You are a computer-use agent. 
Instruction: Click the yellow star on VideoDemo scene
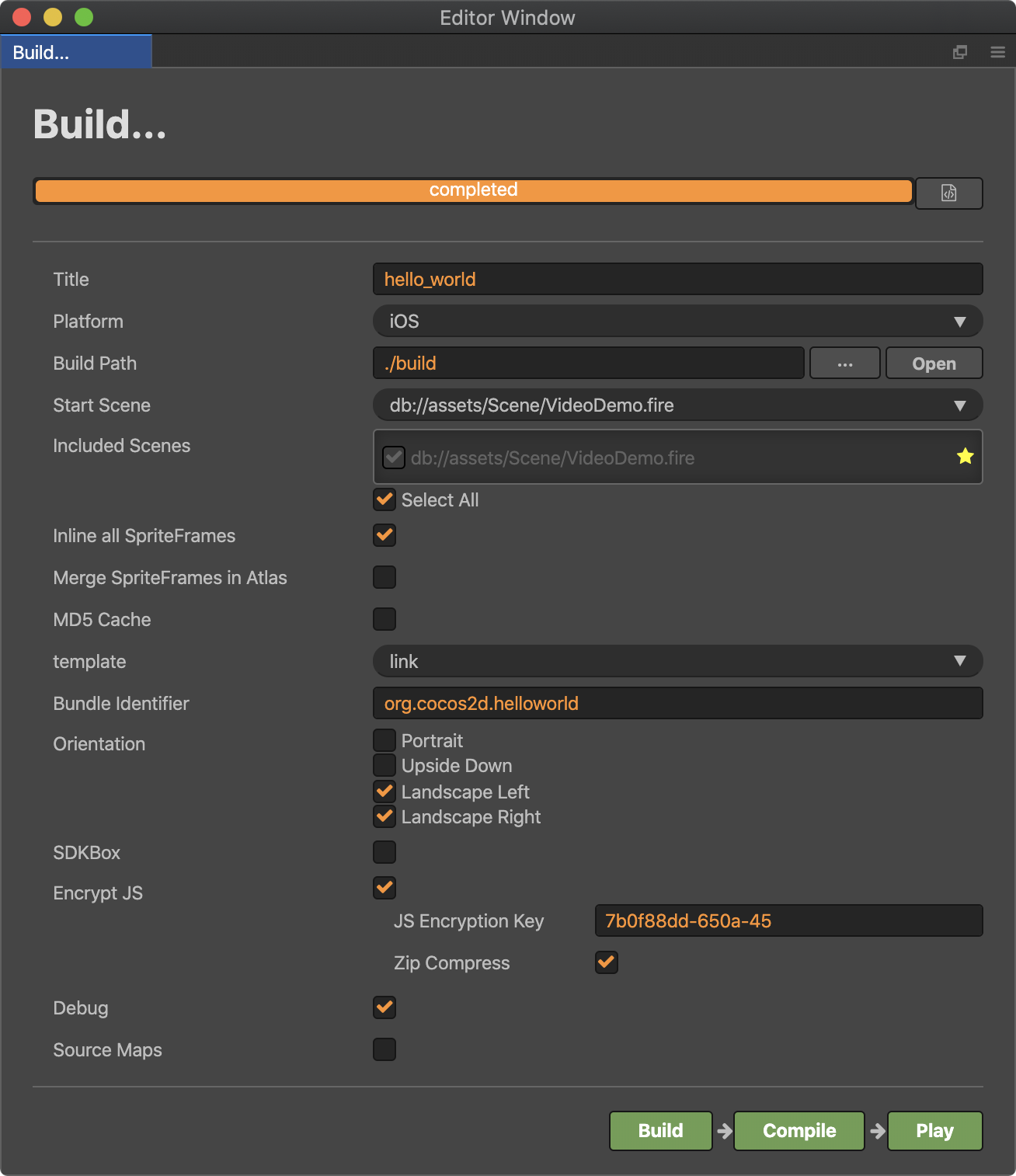[965, 457]
